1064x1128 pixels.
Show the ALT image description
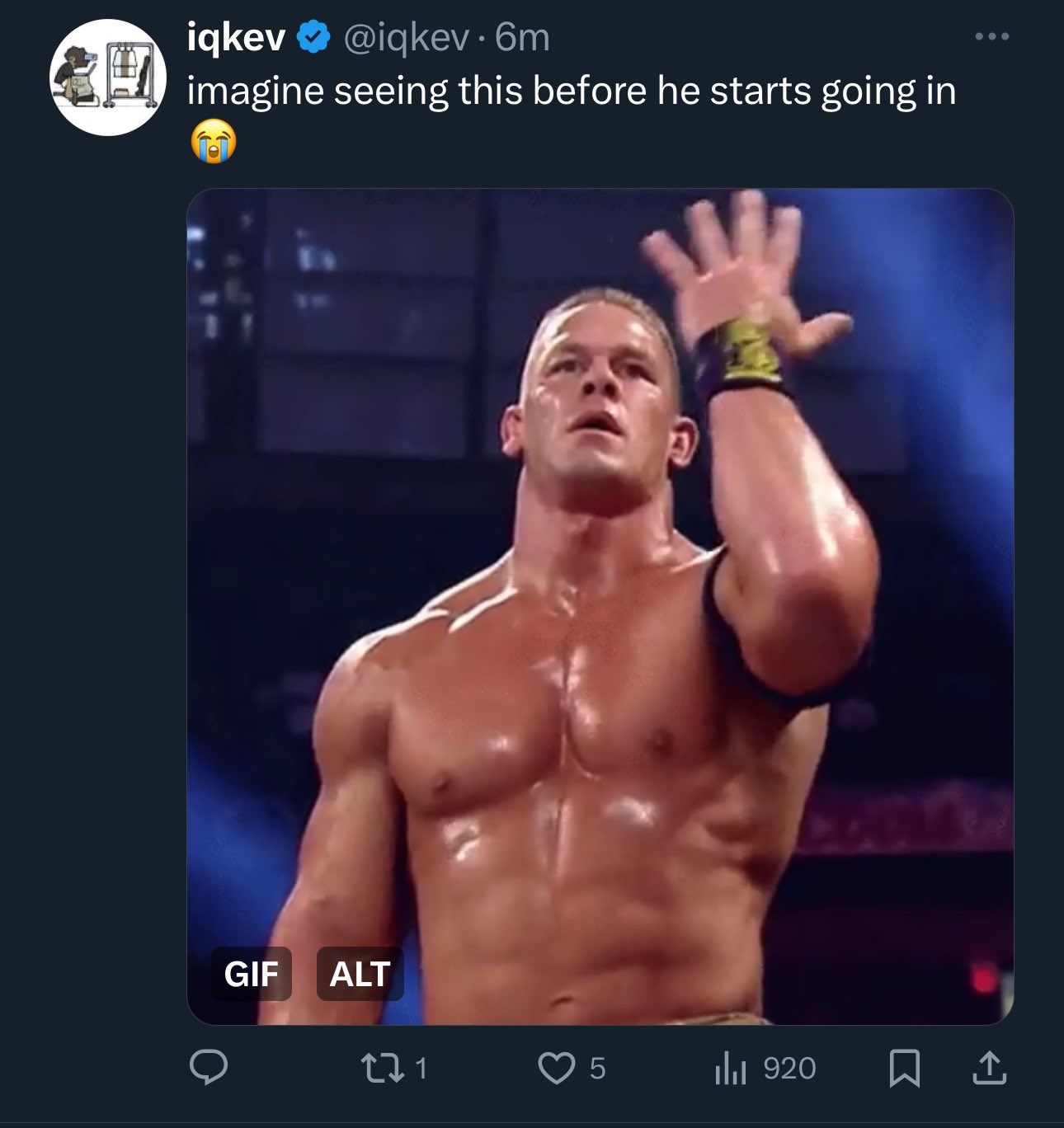coord(360,974)
